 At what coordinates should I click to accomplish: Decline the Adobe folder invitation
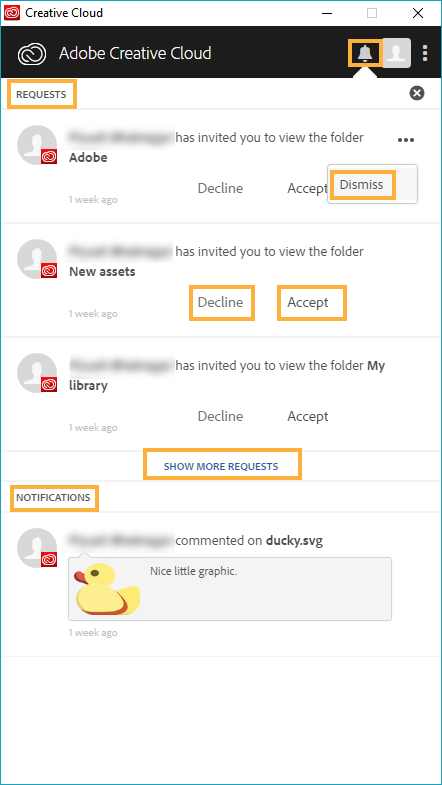(x=220, y=188)
